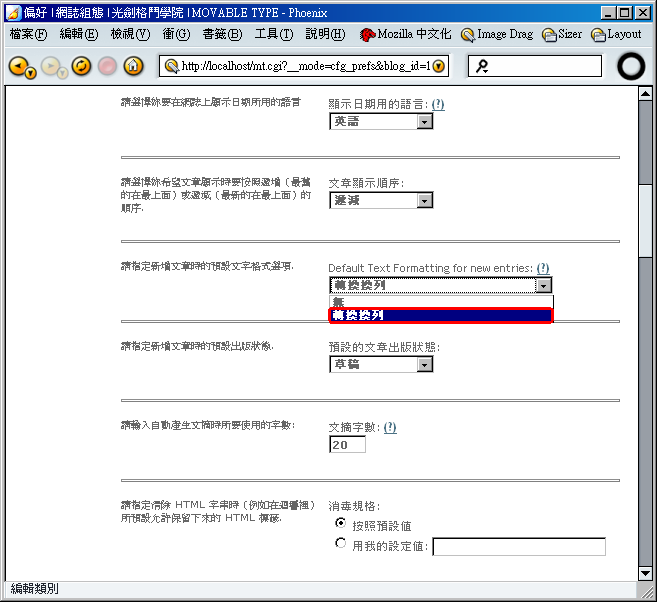Click the Layout bookmark folder
This screenshot has height=602, width=657.
[x=616, y=34]
